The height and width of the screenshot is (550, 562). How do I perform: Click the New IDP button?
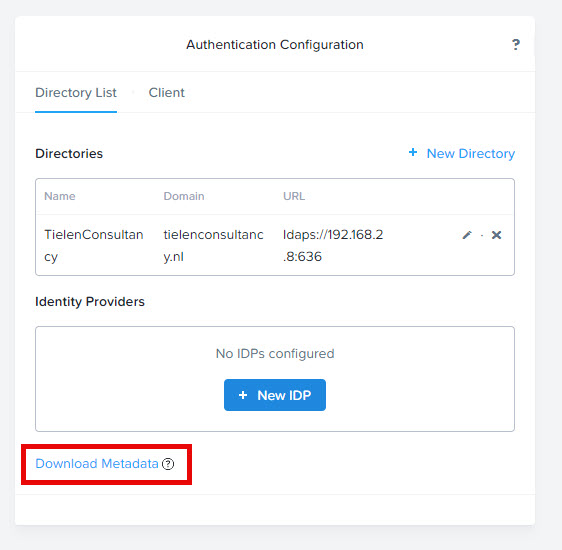[x=275, y=395]
